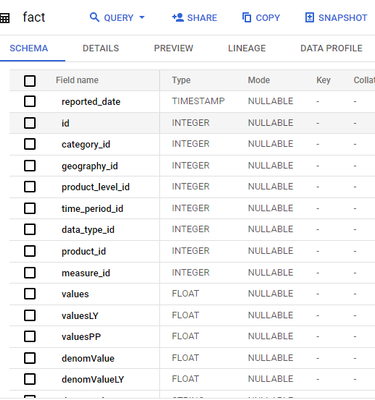The width and height of the screenshot is (375, 400).
Task: Click the category_id field name
Action: pos(86,144)
